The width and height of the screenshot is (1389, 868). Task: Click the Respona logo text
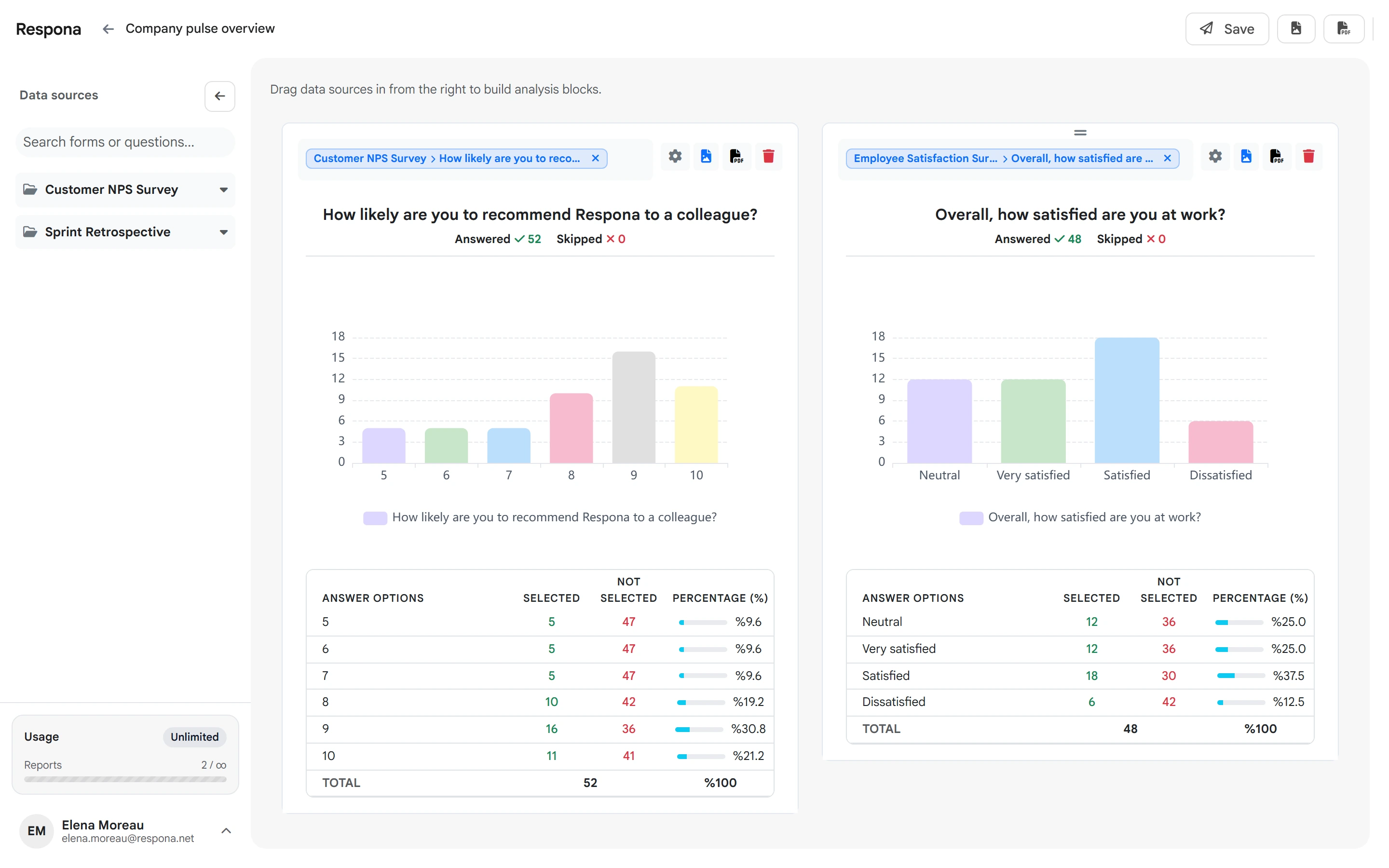tap(48, 29)
